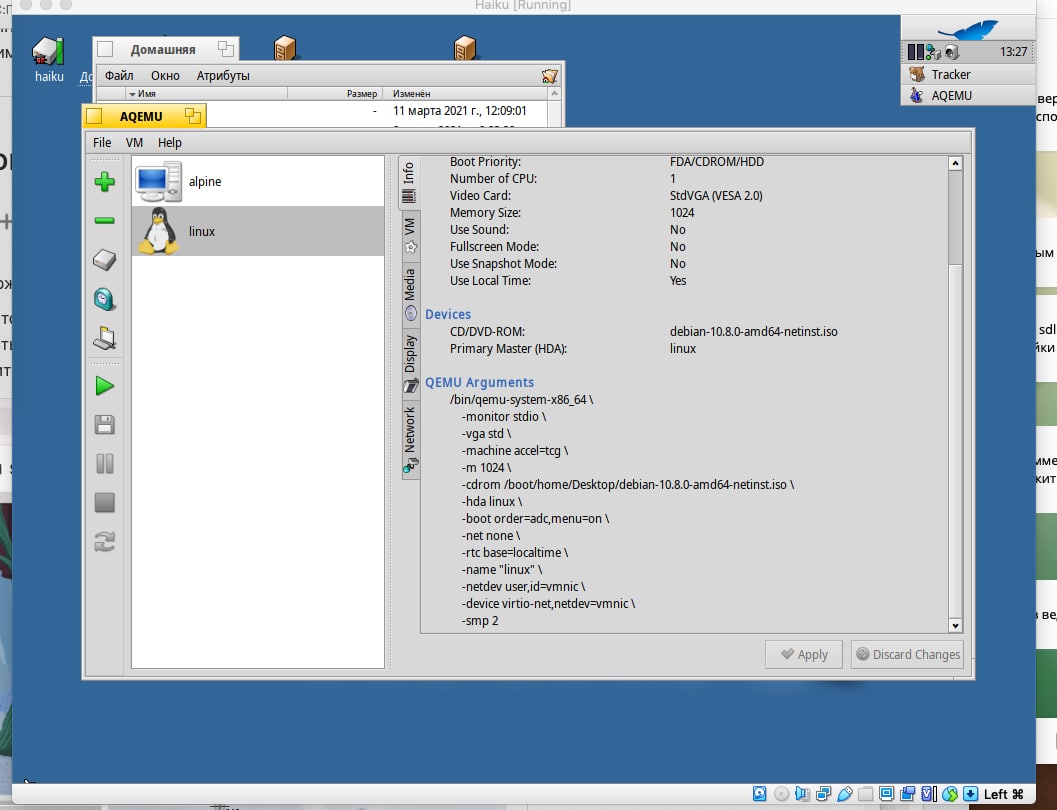Open Файл menu in Домашняя window
1057x810 pixels.
[119, 75]
